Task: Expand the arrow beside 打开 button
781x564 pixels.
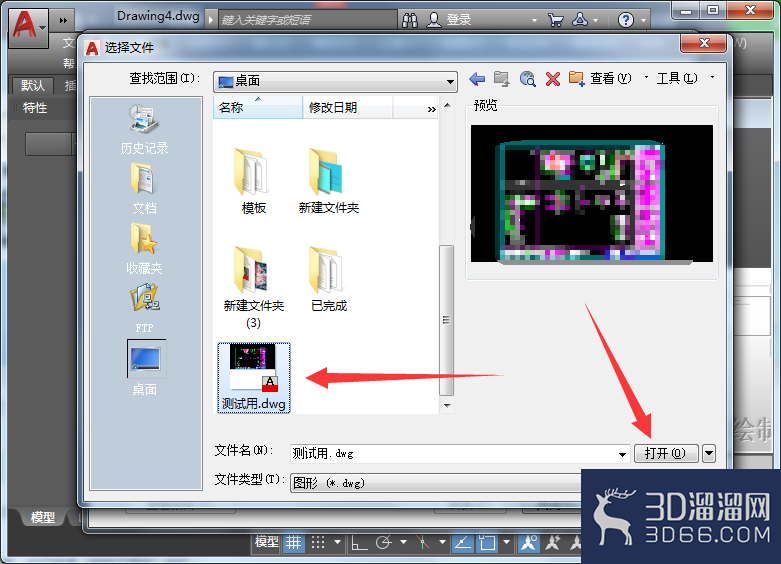Action: pyautogui.click(x=709, y=453)
